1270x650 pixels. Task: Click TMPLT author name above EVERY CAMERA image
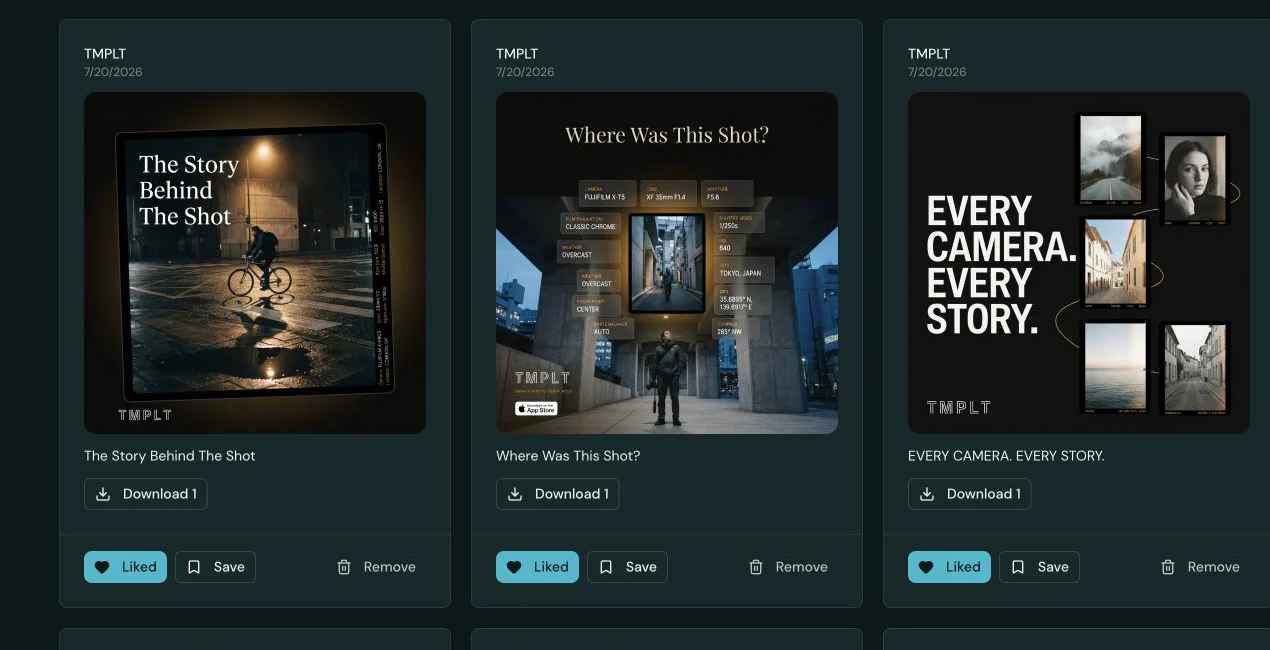929,54
